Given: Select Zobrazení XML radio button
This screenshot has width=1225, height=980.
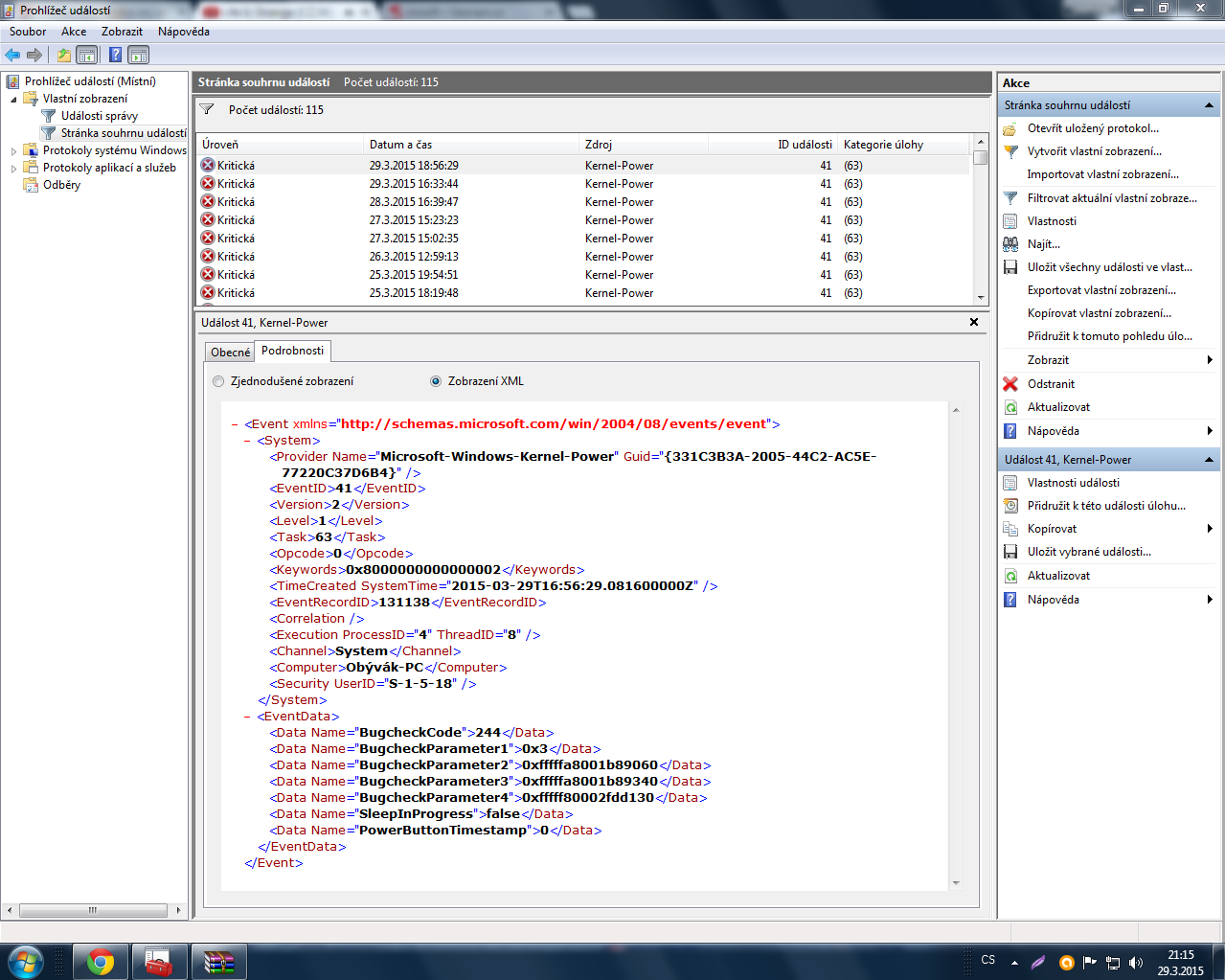Looking at the screenshot, I should point(436,381).
